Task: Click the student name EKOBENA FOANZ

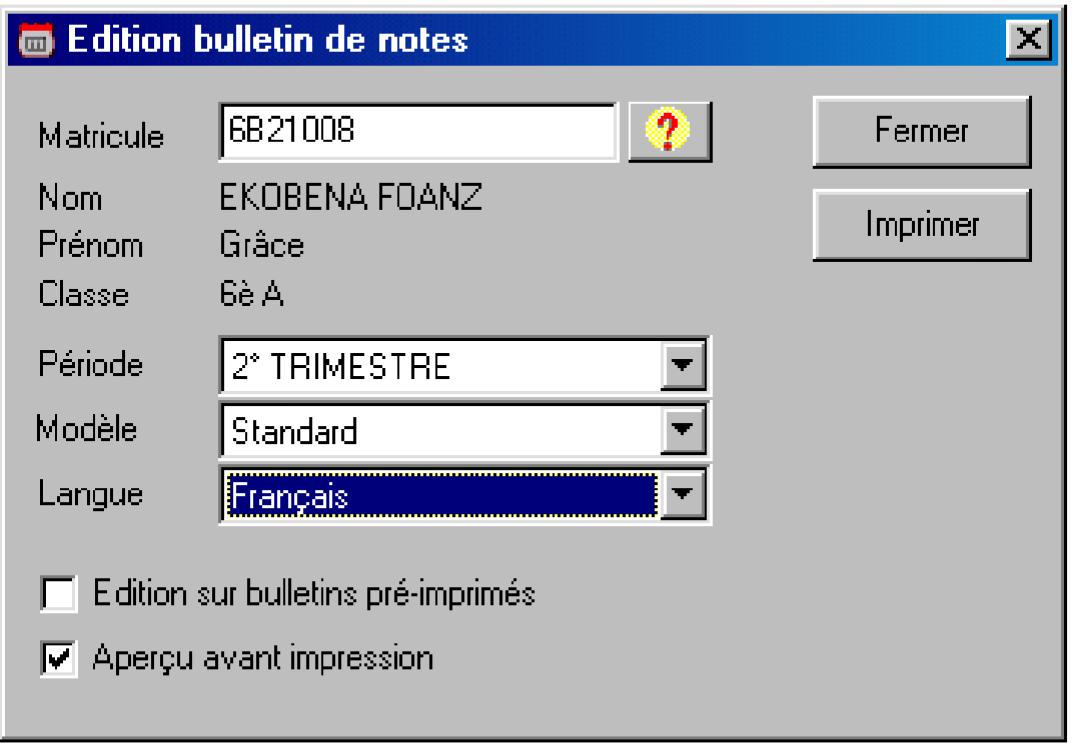Action: click(350, 198)
